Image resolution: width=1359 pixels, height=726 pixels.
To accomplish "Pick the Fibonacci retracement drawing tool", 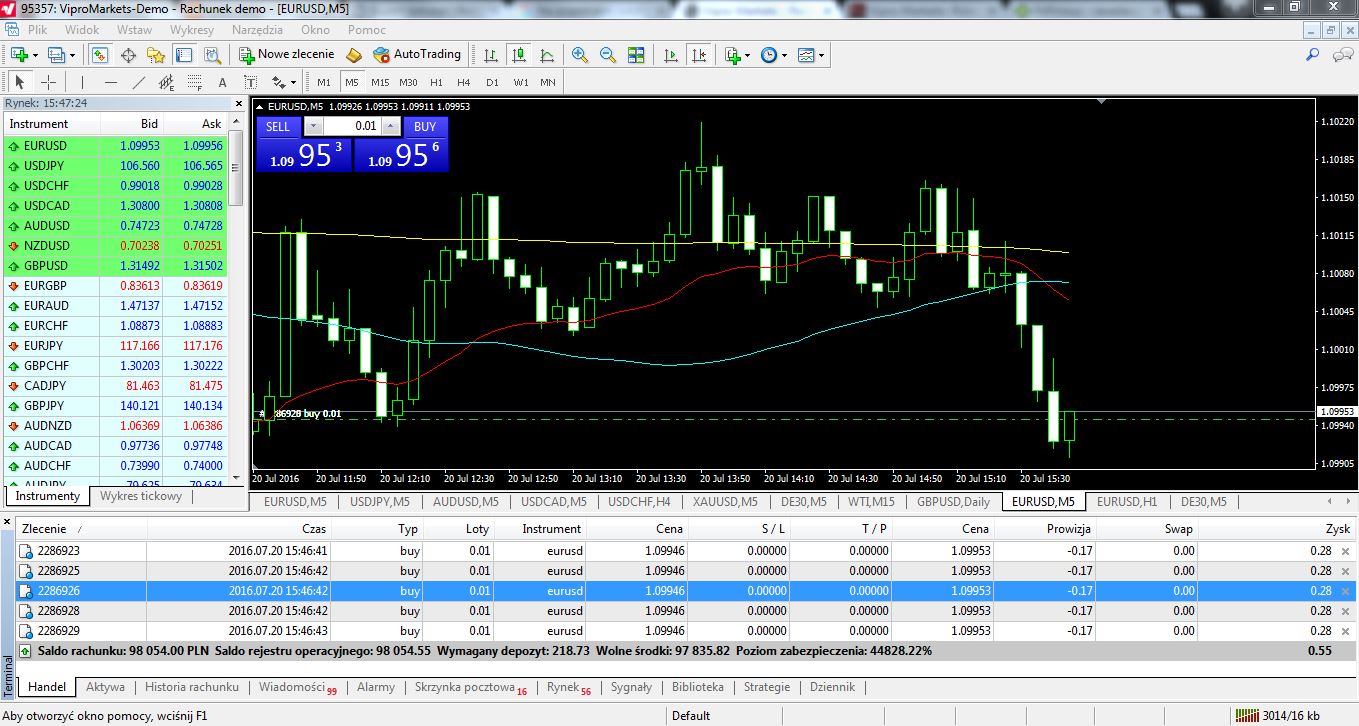I will tap(195, 82).
